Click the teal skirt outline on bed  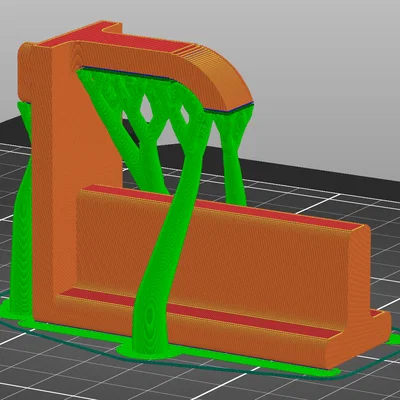point(233,373)
